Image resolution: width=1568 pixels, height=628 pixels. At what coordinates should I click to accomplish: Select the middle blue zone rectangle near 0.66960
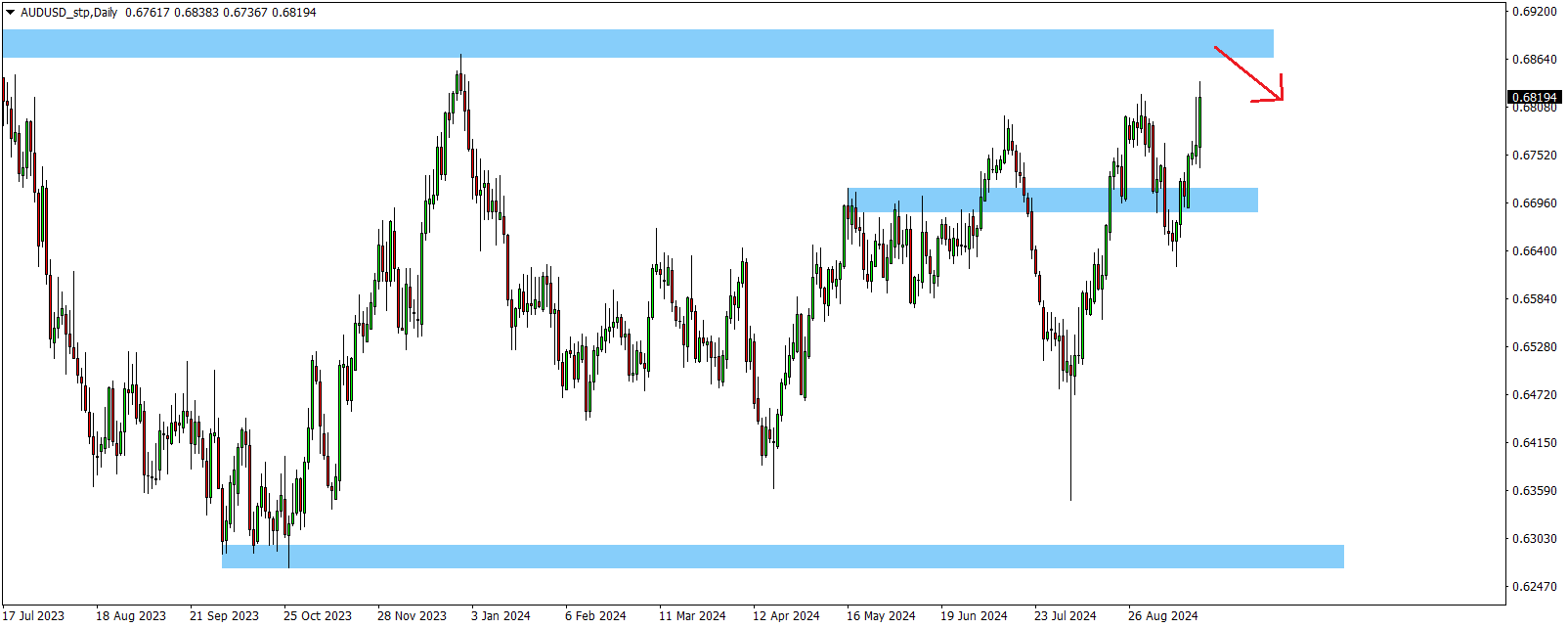pos(1053,200)
